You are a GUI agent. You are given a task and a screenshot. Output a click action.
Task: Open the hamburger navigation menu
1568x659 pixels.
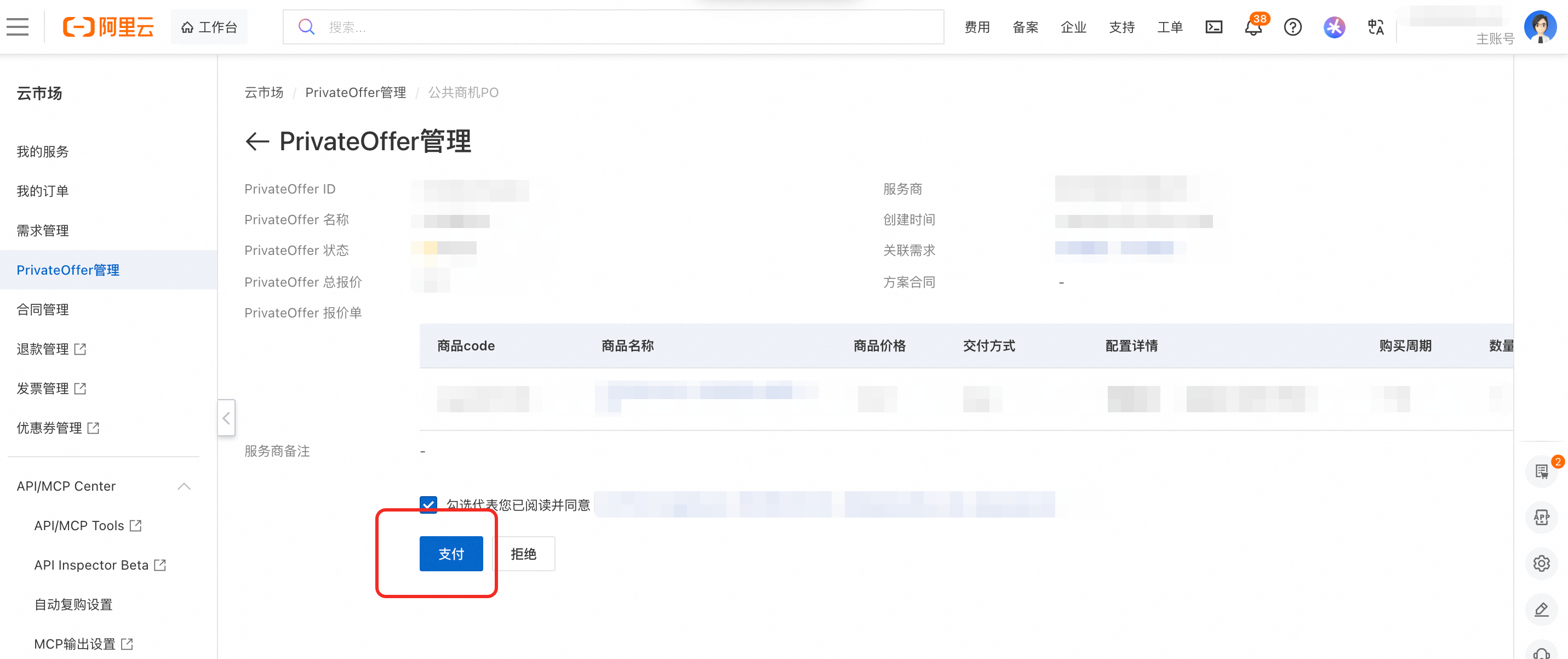click(18, 27)
